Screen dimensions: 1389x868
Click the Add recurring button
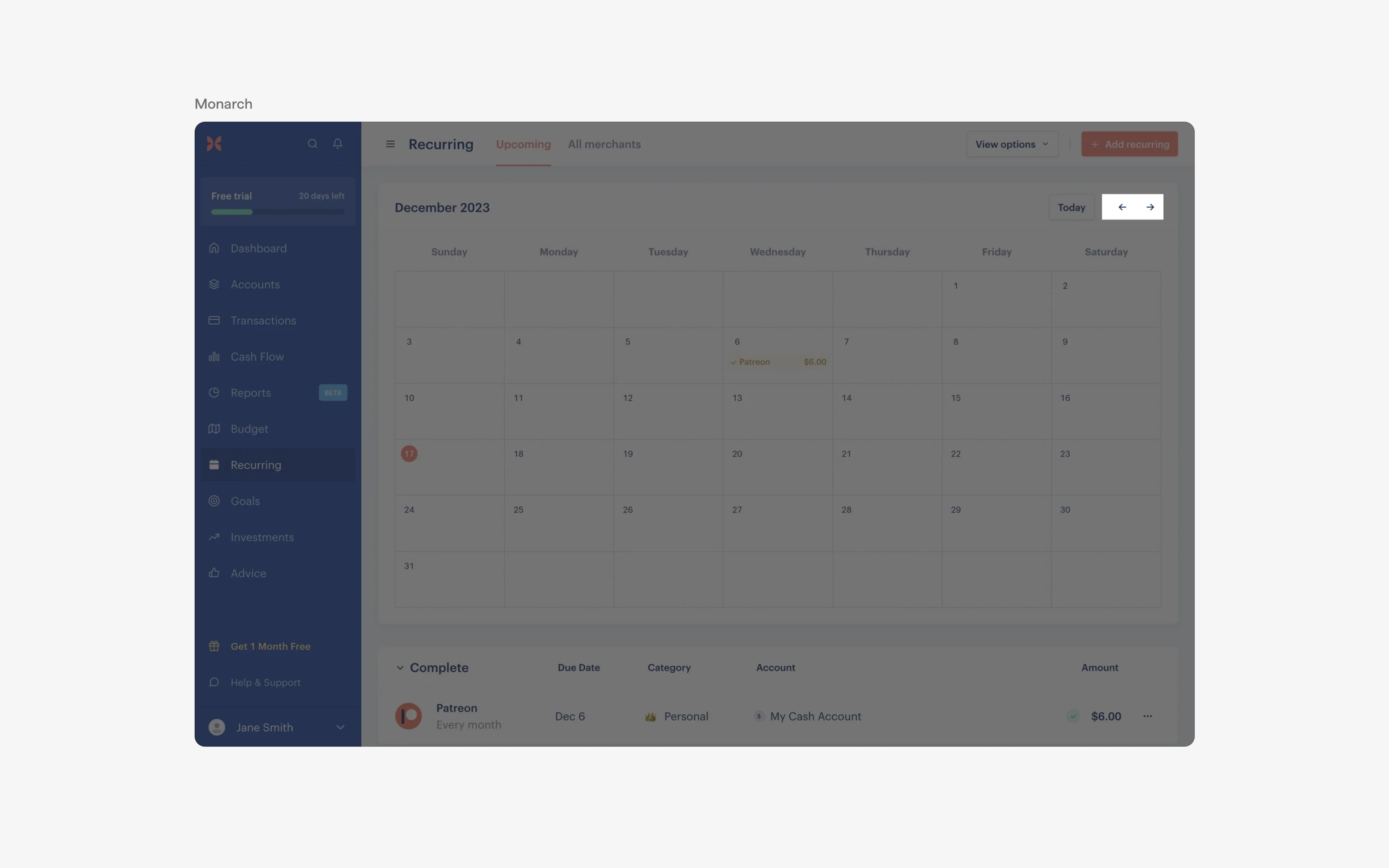(x=1129, y=144)
